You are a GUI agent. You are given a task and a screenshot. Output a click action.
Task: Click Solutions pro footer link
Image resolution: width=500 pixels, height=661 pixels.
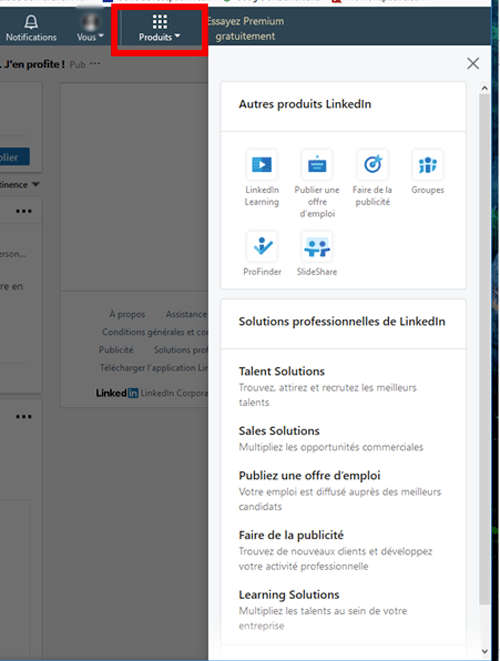click(x=181, y=350)
